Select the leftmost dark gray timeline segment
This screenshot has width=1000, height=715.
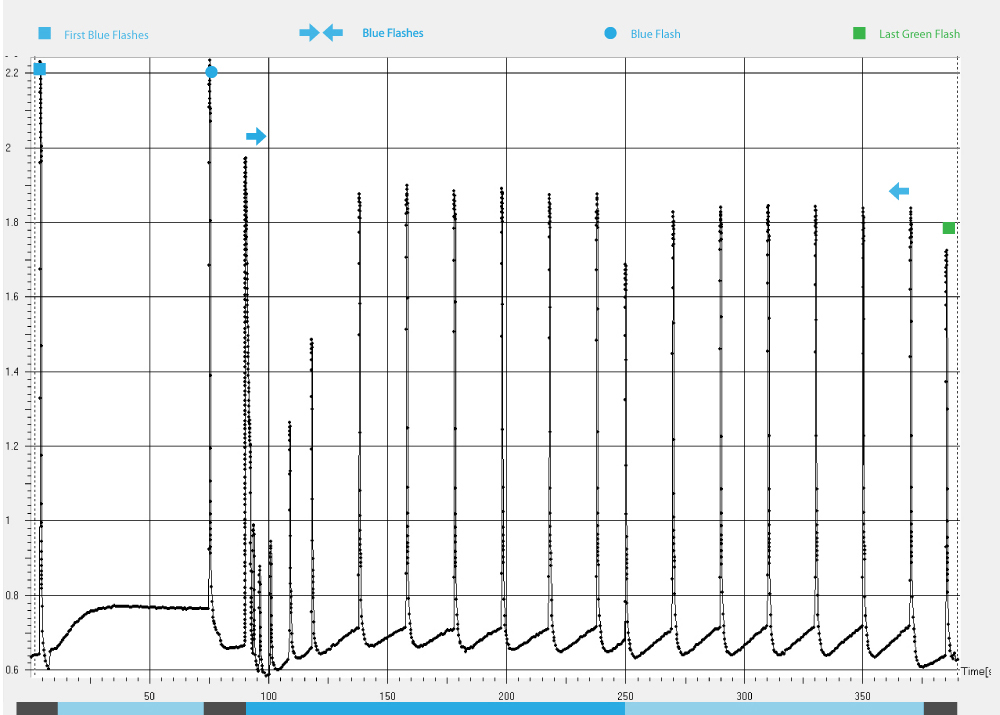37,708
